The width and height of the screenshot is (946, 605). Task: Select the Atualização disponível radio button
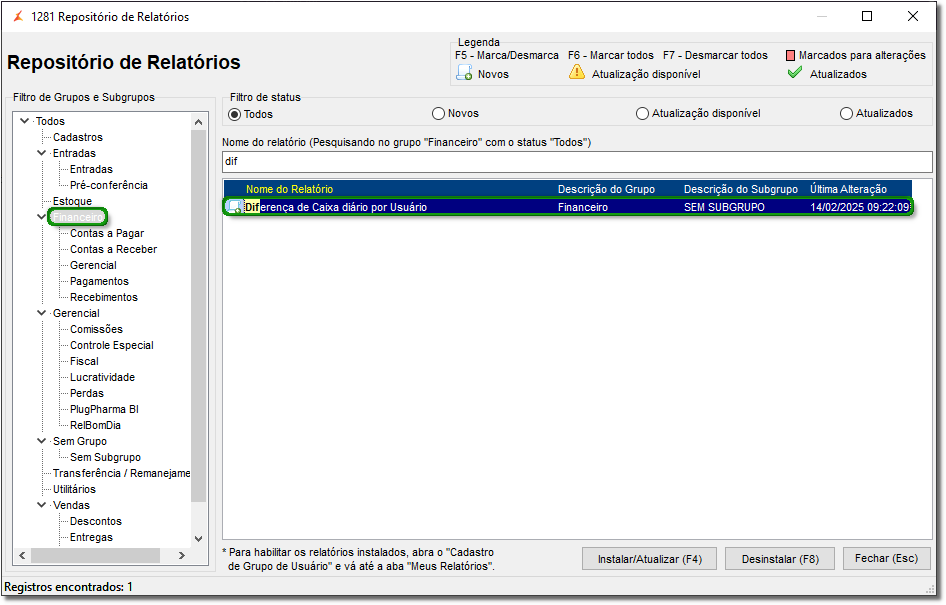(x=643, y=113)
